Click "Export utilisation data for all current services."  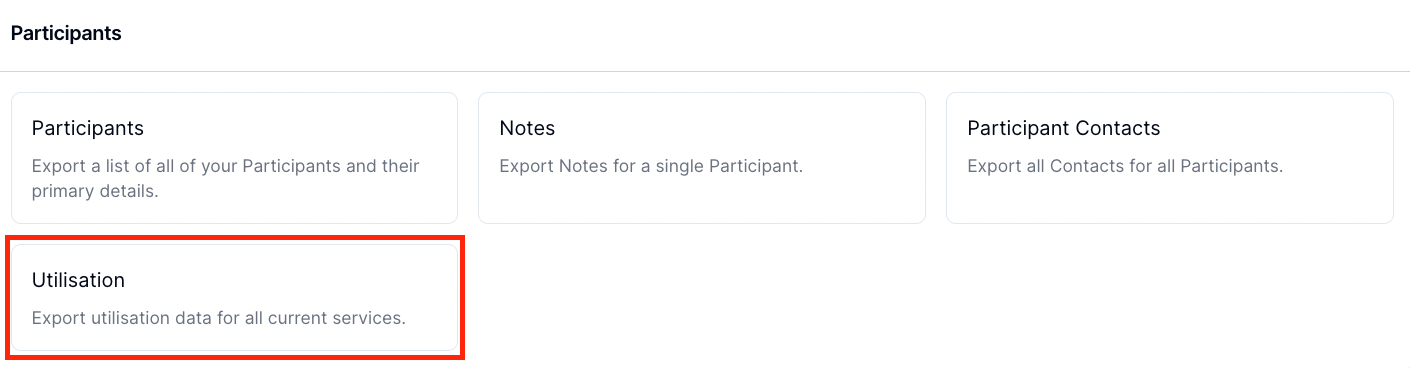coord(218,318)
